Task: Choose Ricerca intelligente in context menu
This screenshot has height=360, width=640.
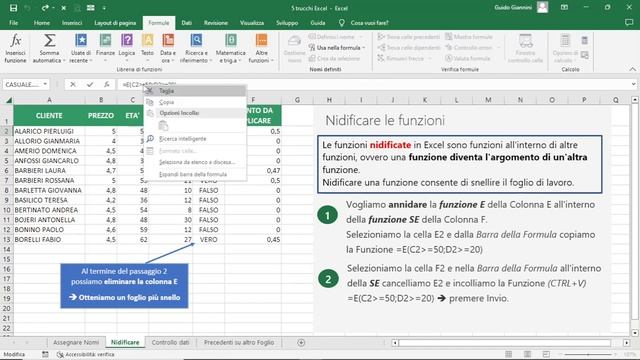Action: pyautogui.click(x=195, y=139)
